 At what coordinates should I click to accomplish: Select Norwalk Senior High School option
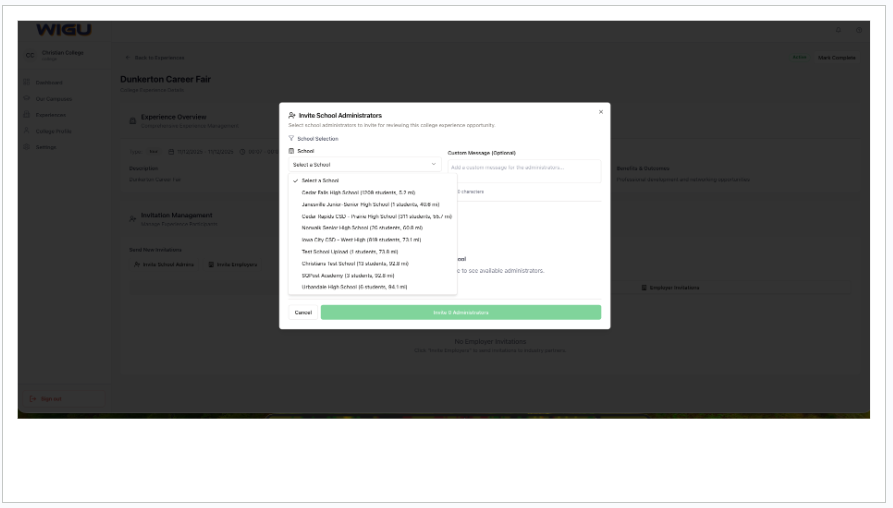361,228
